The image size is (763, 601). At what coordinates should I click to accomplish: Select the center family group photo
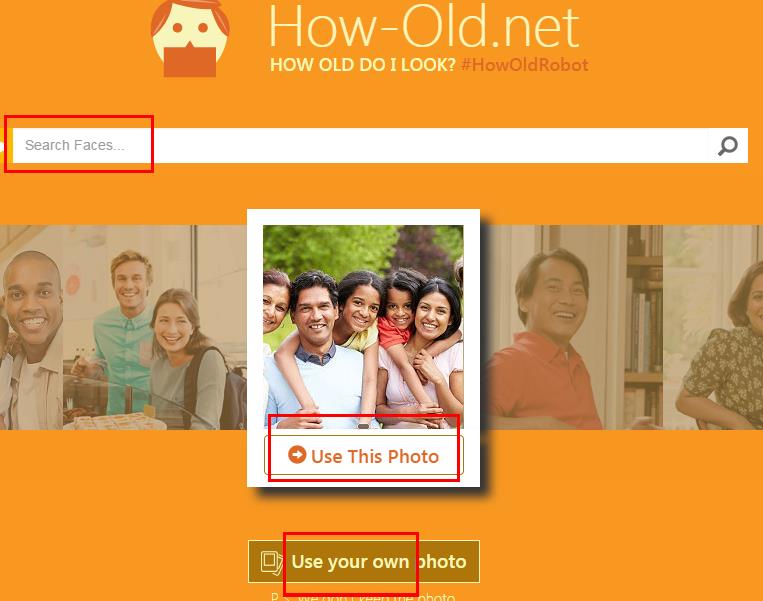363,327
